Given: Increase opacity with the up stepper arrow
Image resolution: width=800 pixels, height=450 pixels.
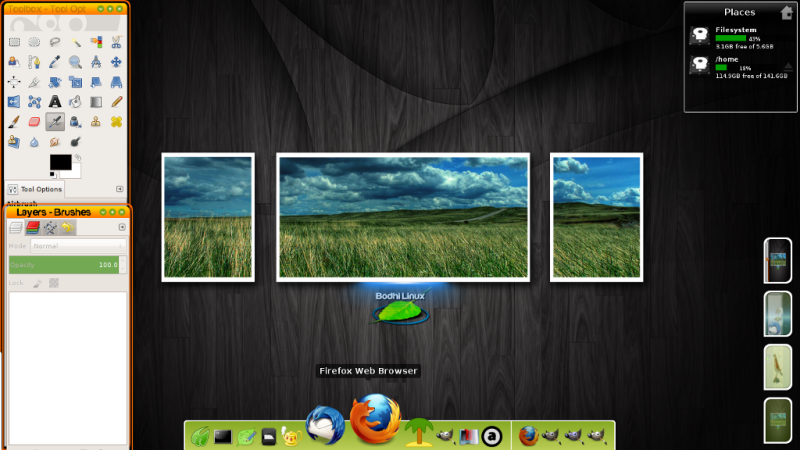Looking at the screenshot, I should pyautogui.click(x=123, y=261).
